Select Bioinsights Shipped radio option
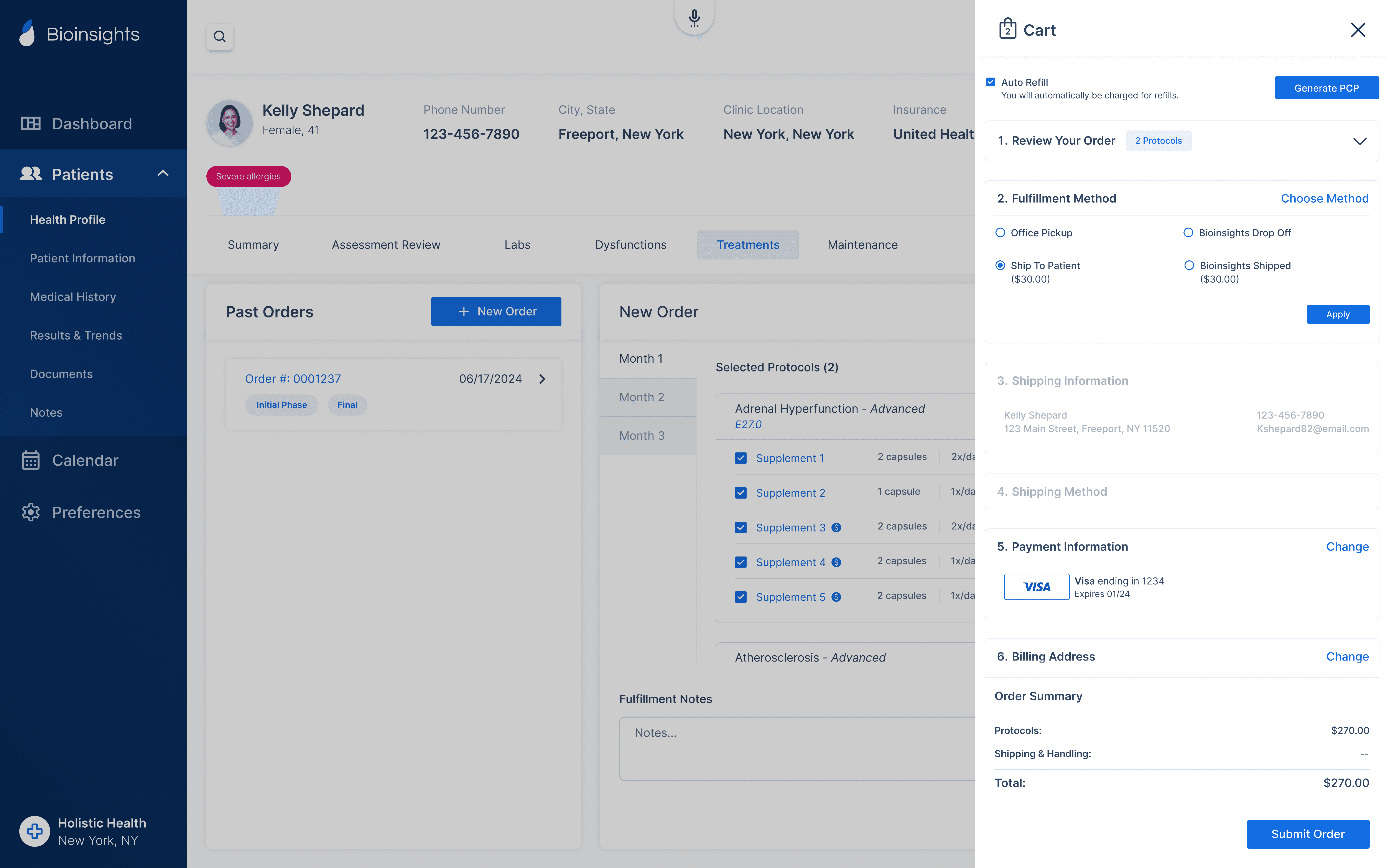Viewport: 1389px width, 868px height. click(1189, 265)
